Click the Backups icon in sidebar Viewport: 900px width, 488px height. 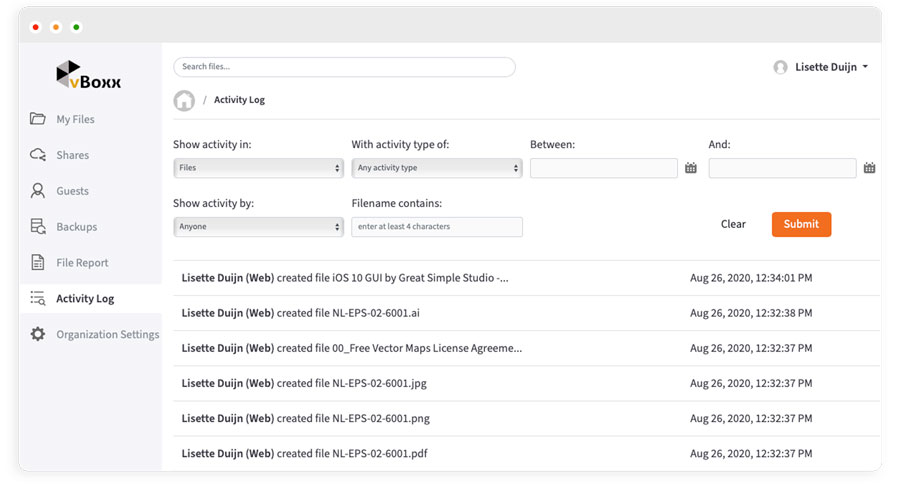pyautogui.click(x=38, y=227)
